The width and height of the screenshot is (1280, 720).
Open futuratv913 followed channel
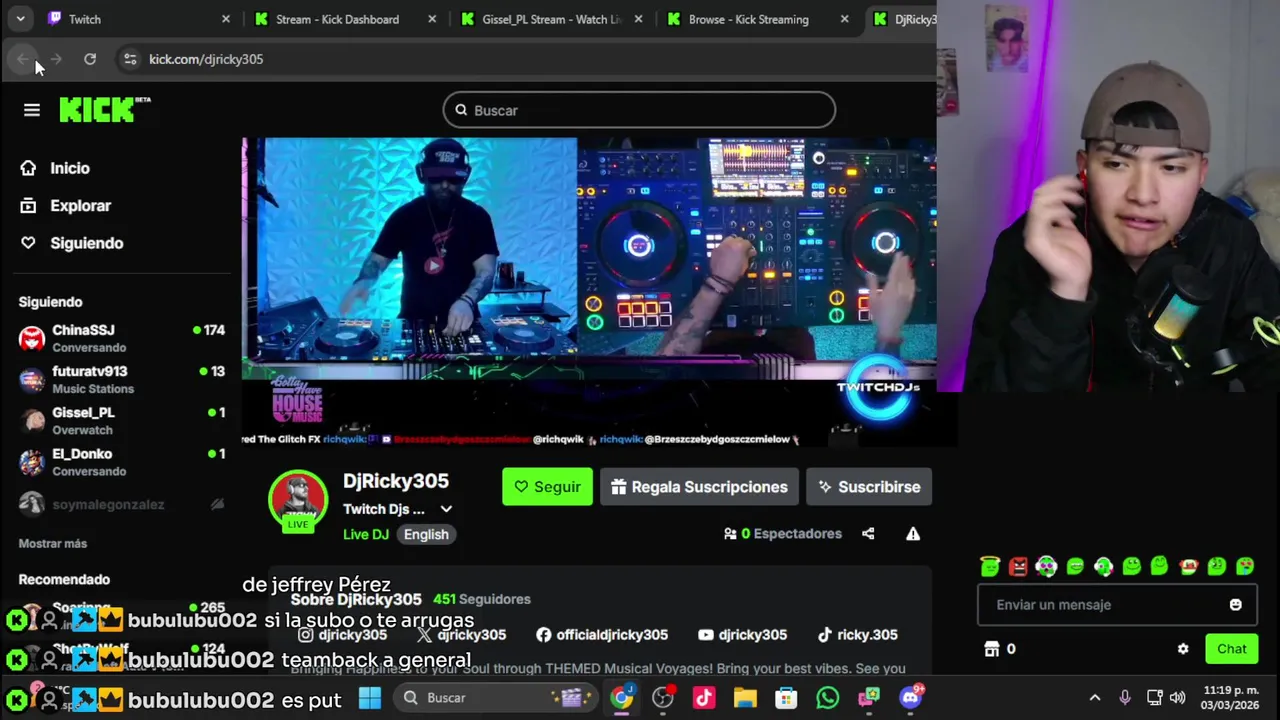point(121,379)
